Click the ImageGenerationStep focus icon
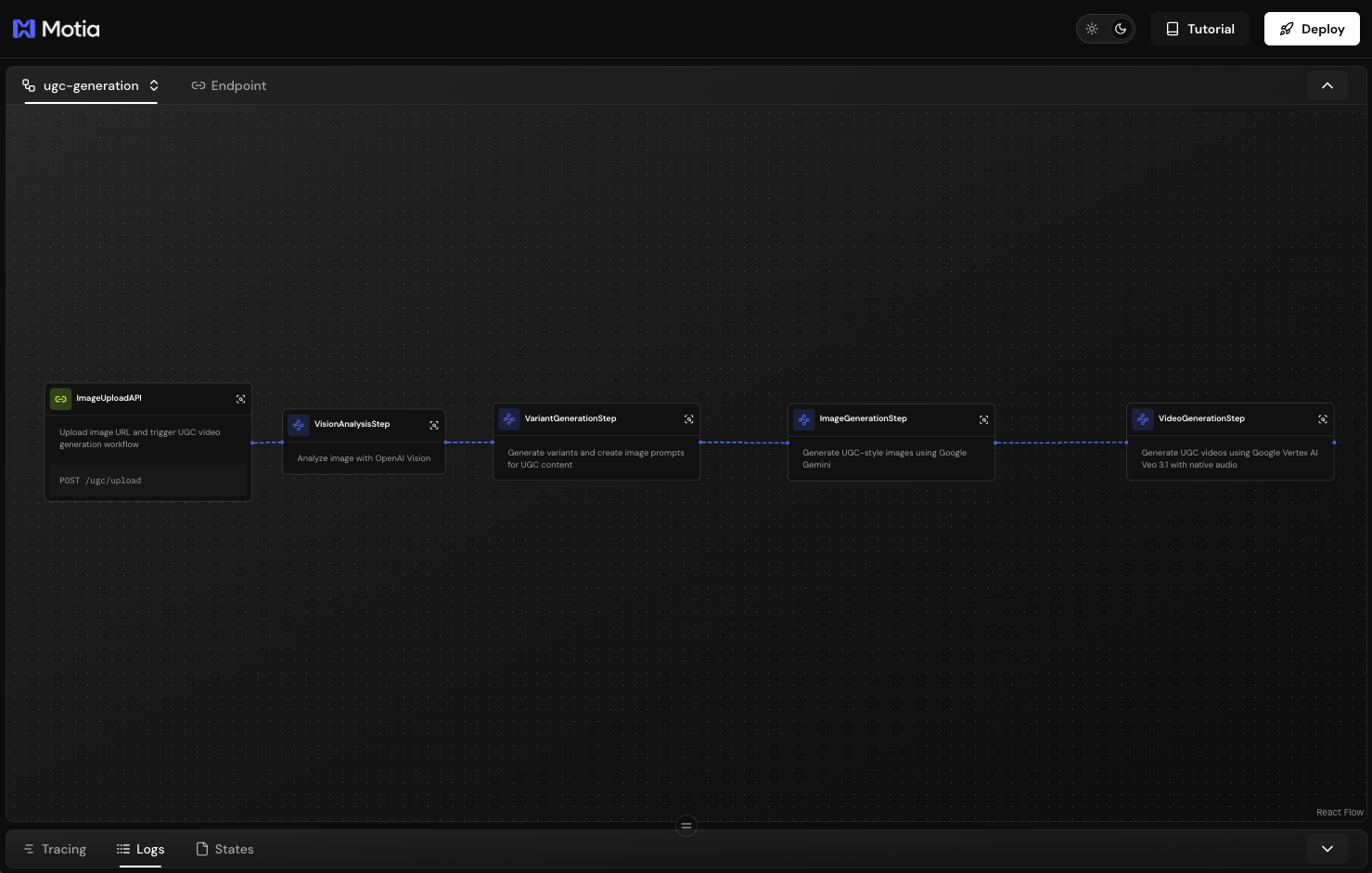Screen dimensions: 1372x873 click(983, 419)
